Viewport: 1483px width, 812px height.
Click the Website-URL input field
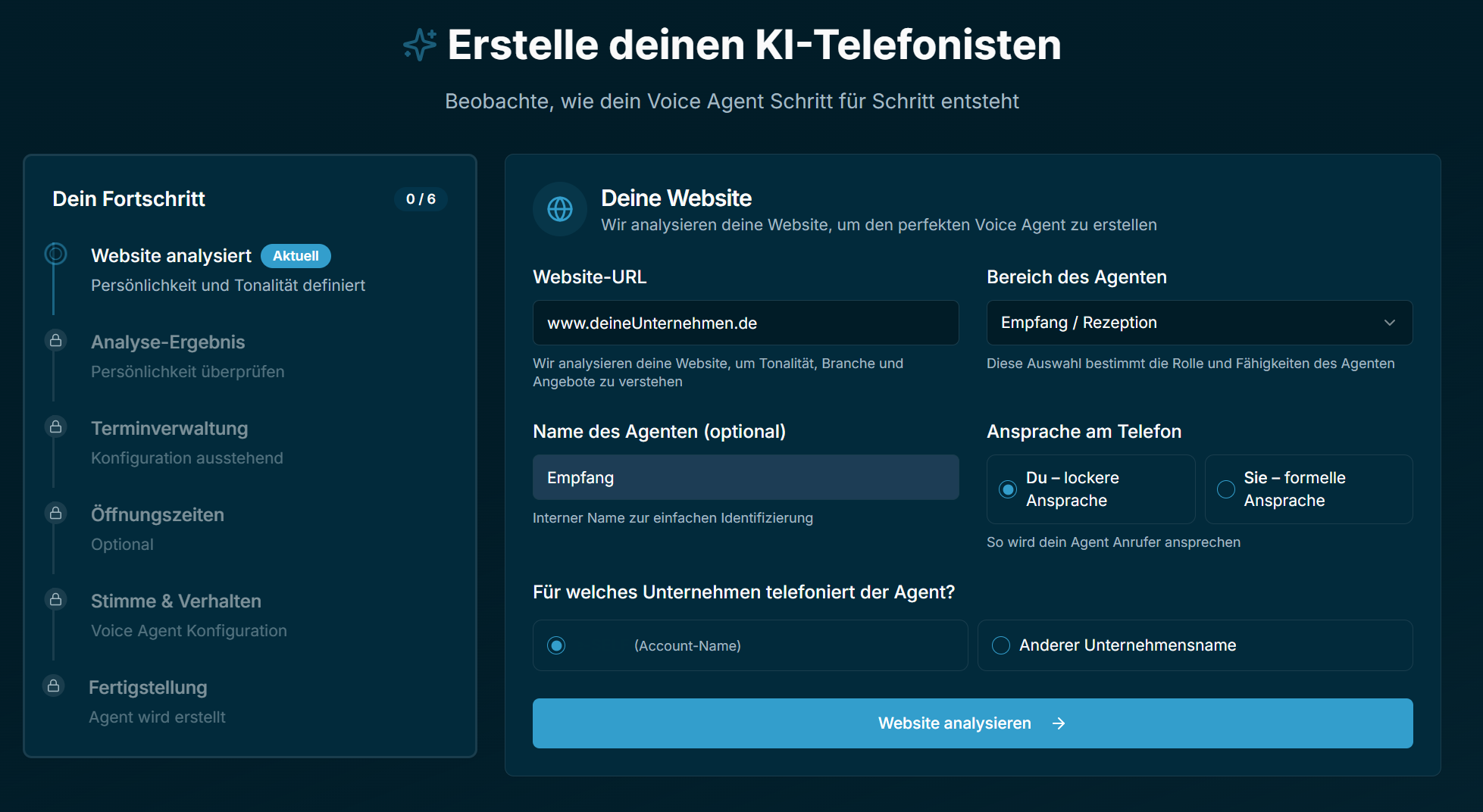tap(745, 323)
